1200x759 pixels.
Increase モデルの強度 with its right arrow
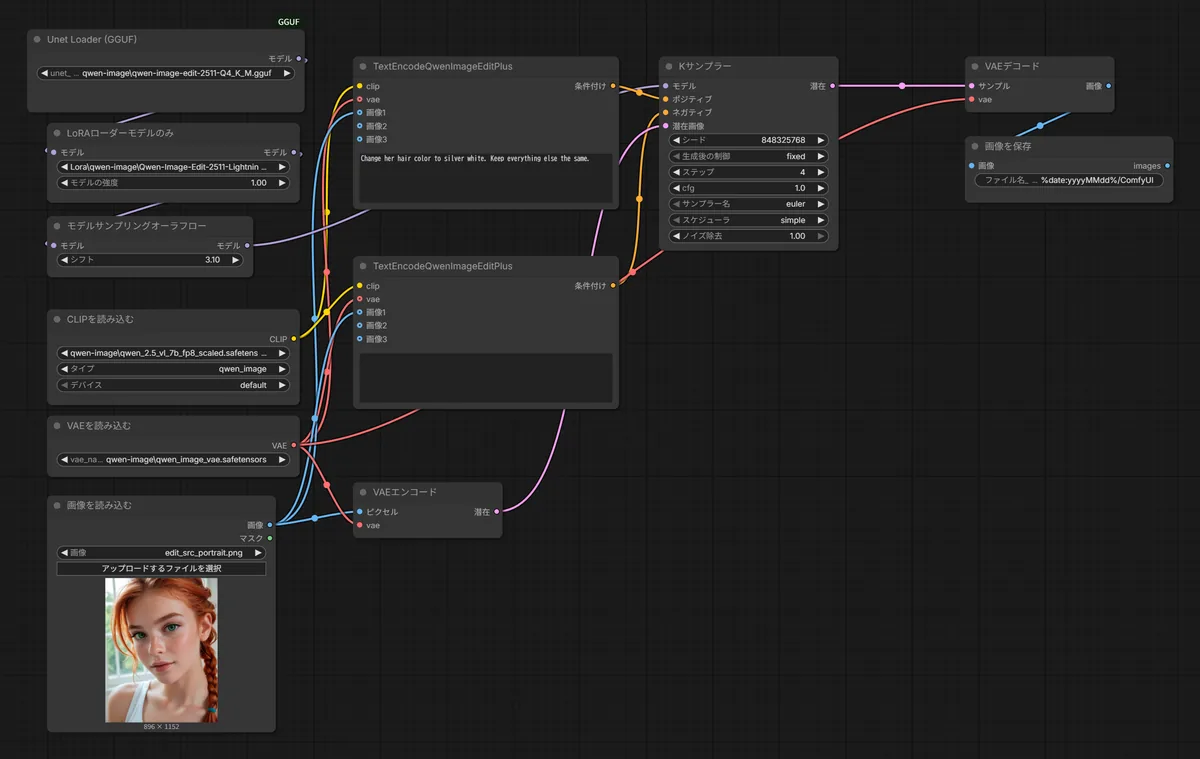(282, 183)
